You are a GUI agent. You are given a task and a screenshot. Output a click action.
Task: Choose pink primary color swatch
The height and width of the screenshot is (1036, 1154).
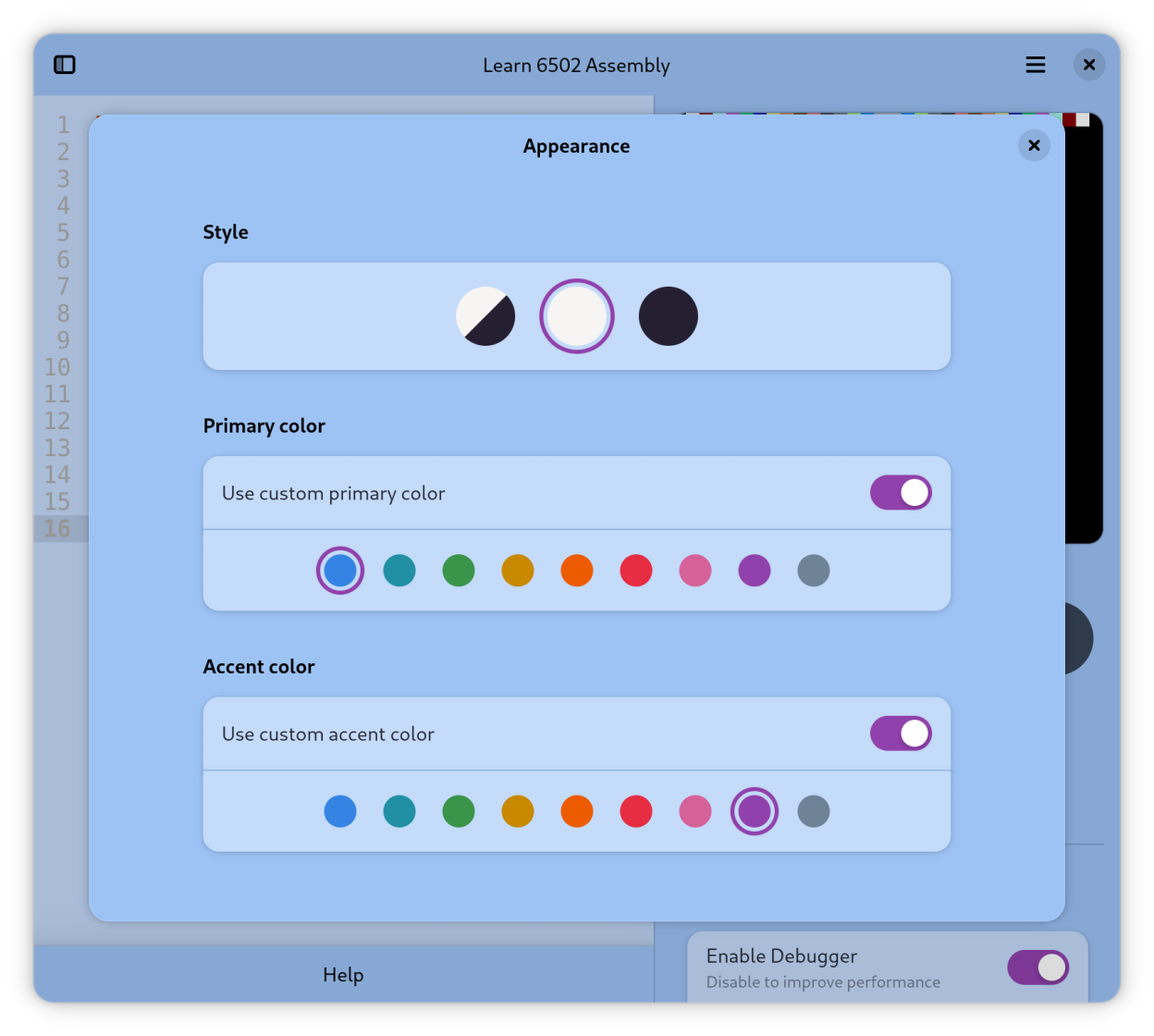pos(695,571)
